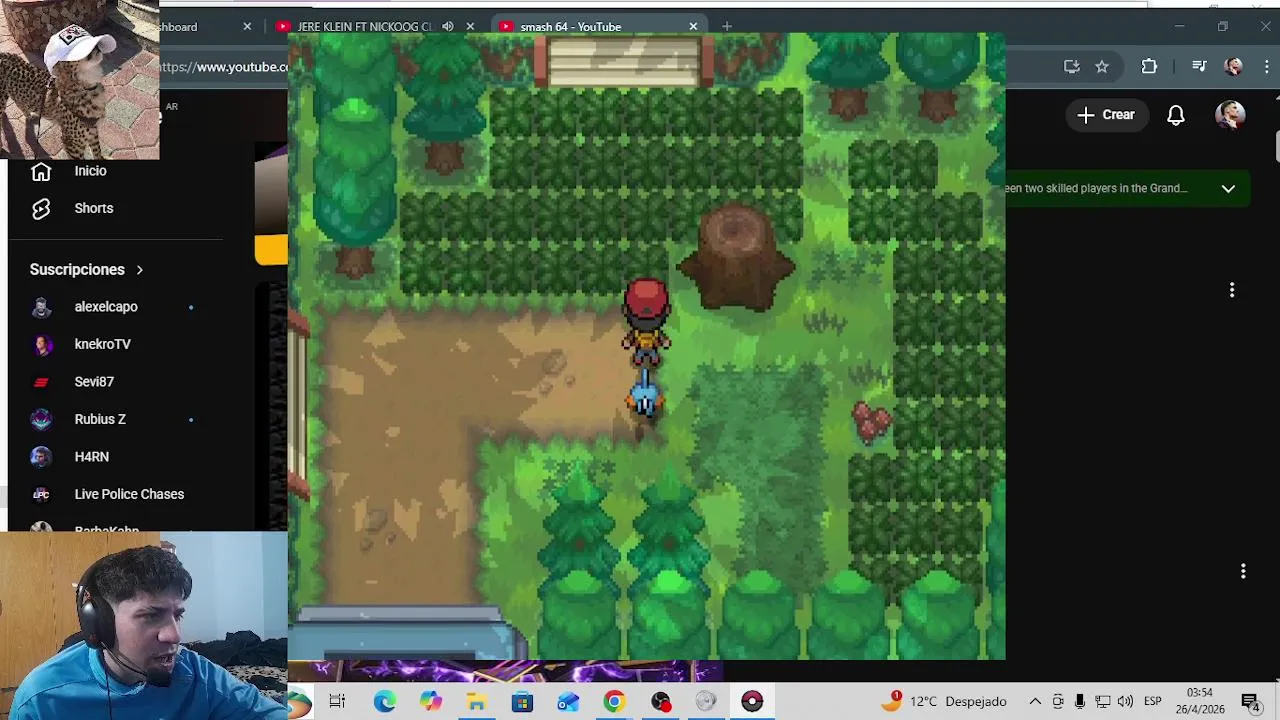Click alexelcapo channel avatar
1280x720 pixels.
click(x=41, y=307)
